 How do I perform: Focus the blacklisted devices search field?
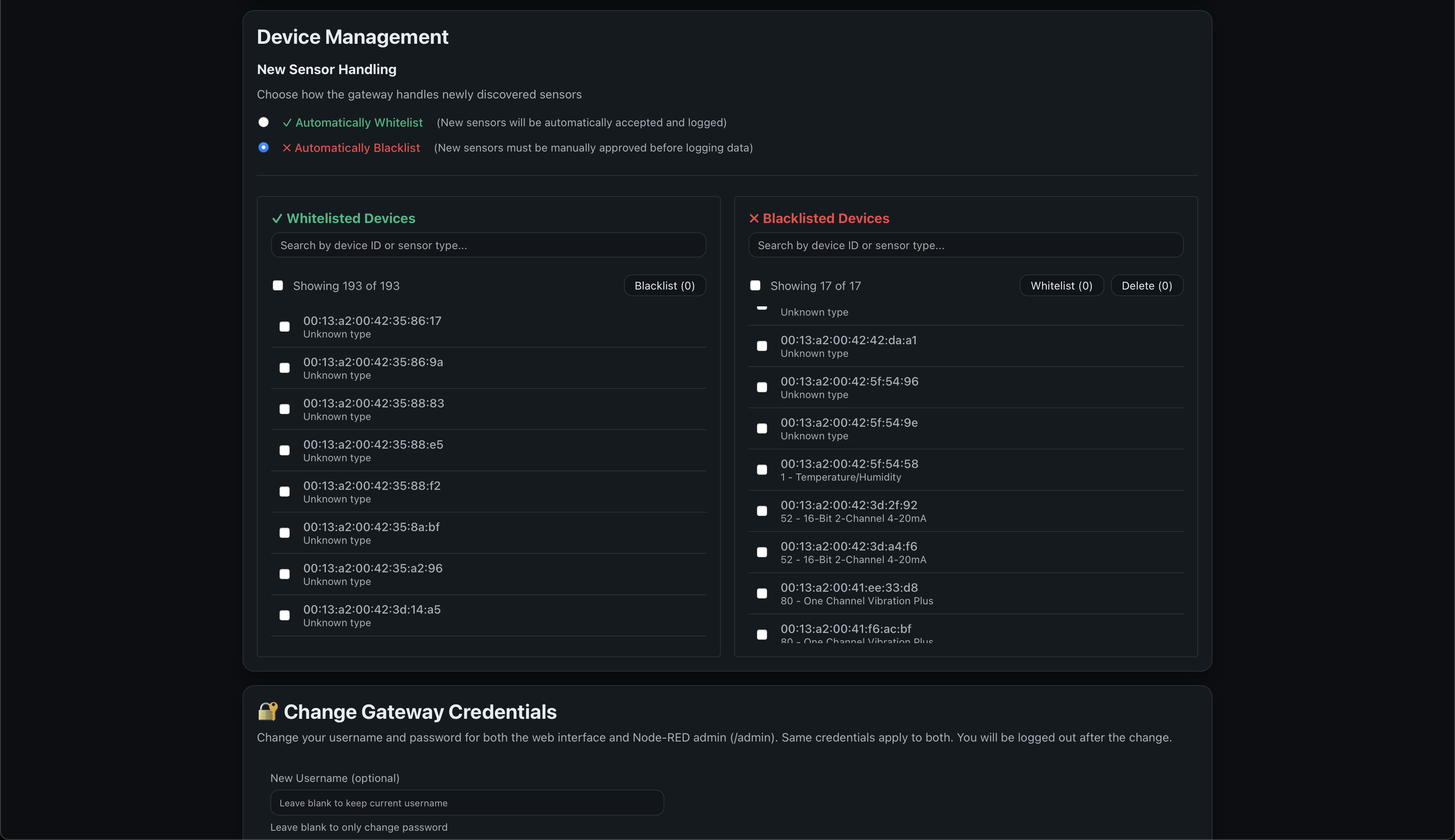pos(965,245)
